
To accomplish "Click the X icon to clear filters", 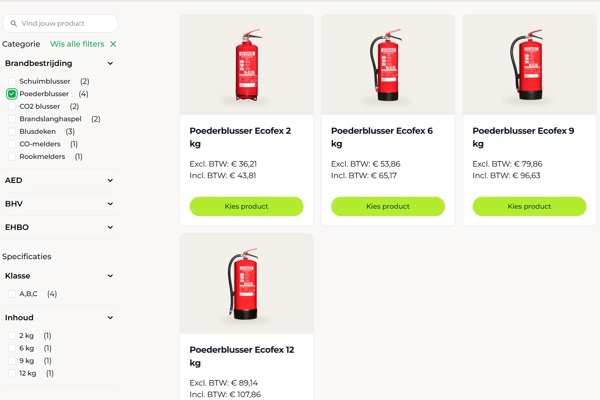I will click(x=113, y=44).
